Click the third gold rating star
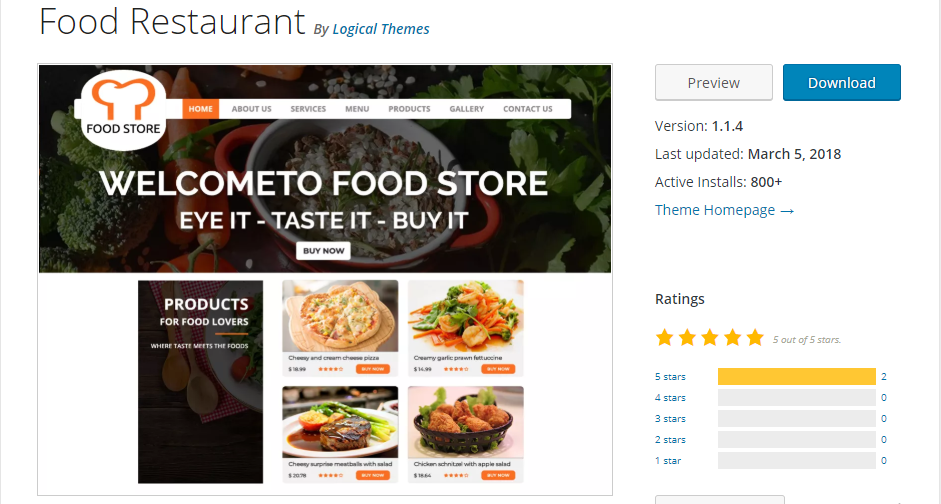This screenshot has height=504, width=941. click(x=709, y=338)
